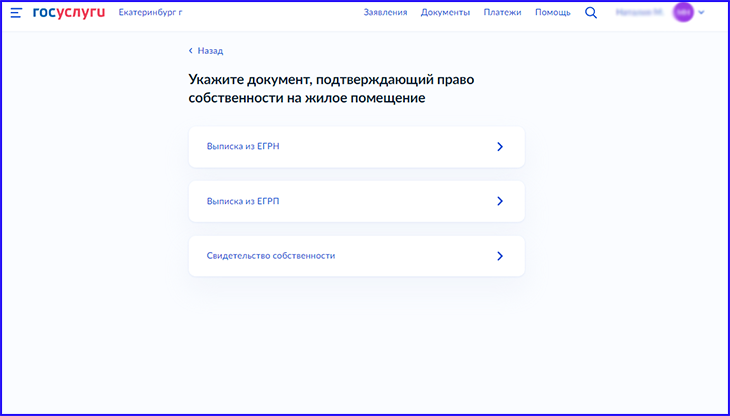Change the location Екатеринбург г
Image resolution: width=730 pixels, height=416 pixels.
click(150, 13)
